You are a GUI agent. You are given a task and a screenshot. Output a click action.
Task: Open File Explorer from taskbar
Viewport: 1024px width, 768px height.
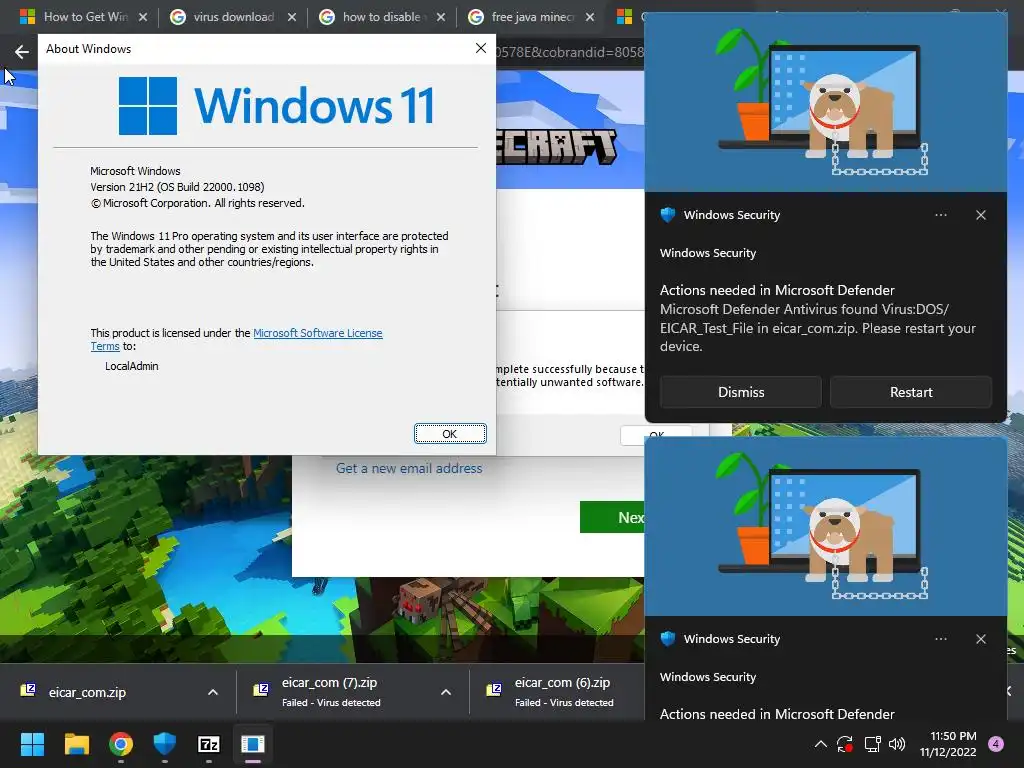coord(76,744)
